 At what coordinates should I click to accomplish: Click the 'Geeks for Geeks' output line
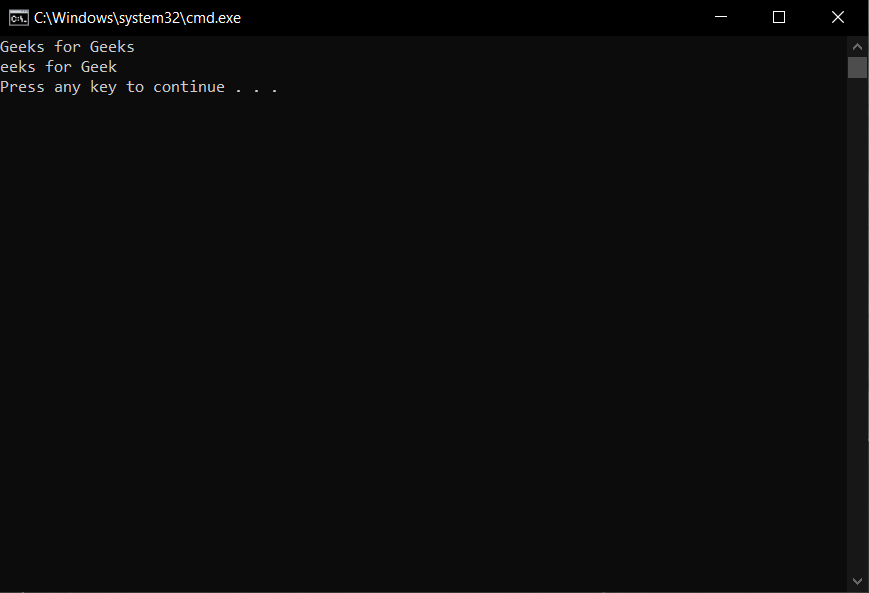pyautogui.click(x=67, y=47)
